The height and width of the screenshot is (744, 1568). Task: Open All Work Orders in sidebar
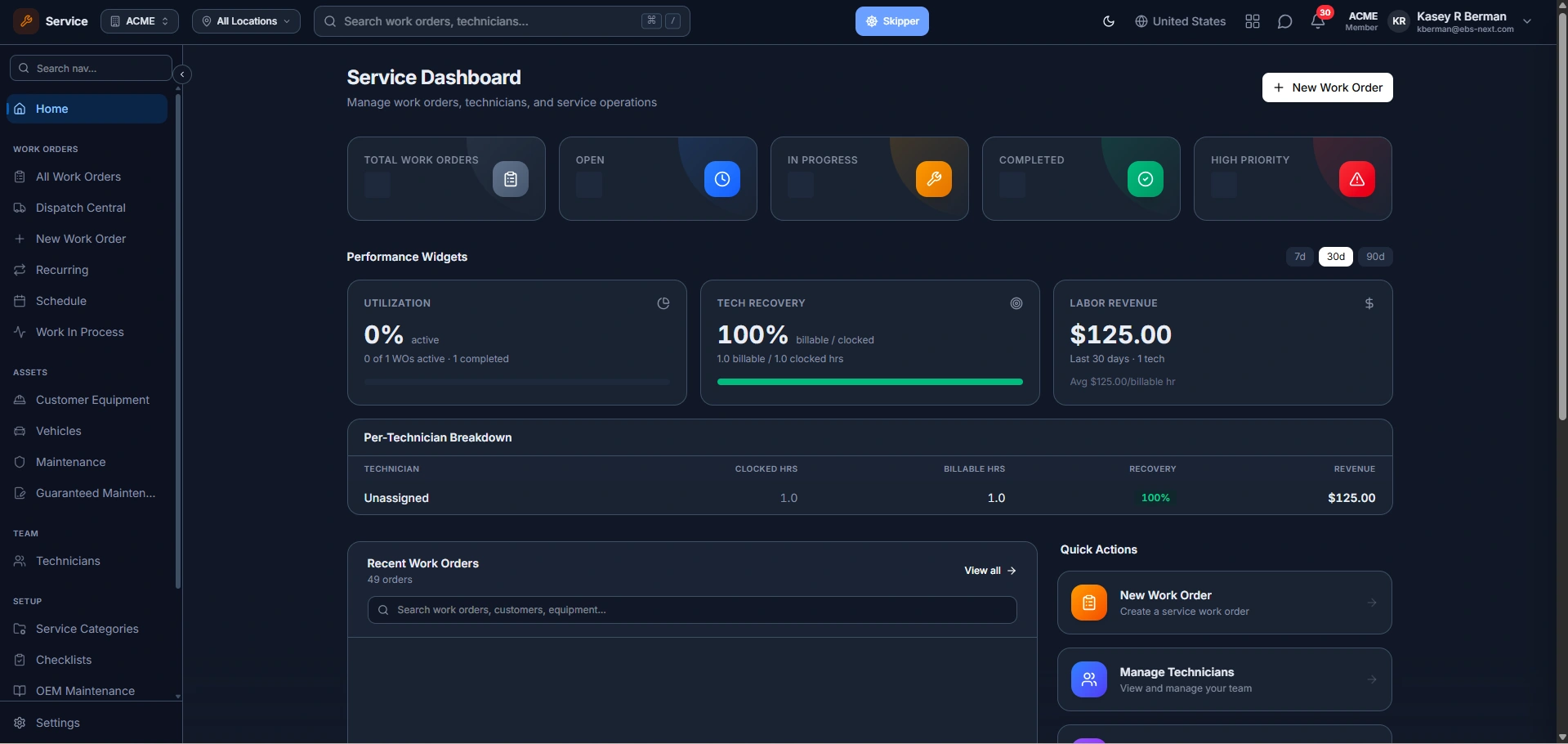87,177
